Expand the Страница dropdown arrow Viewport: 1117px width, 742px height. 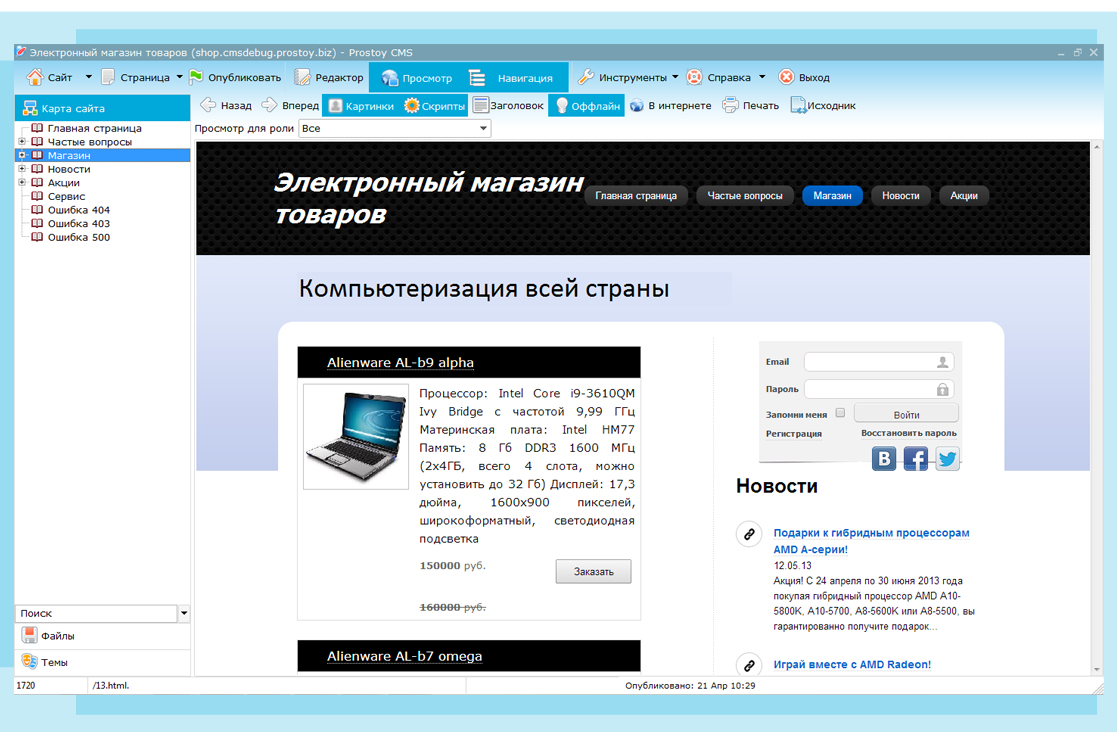pos(180,77)
